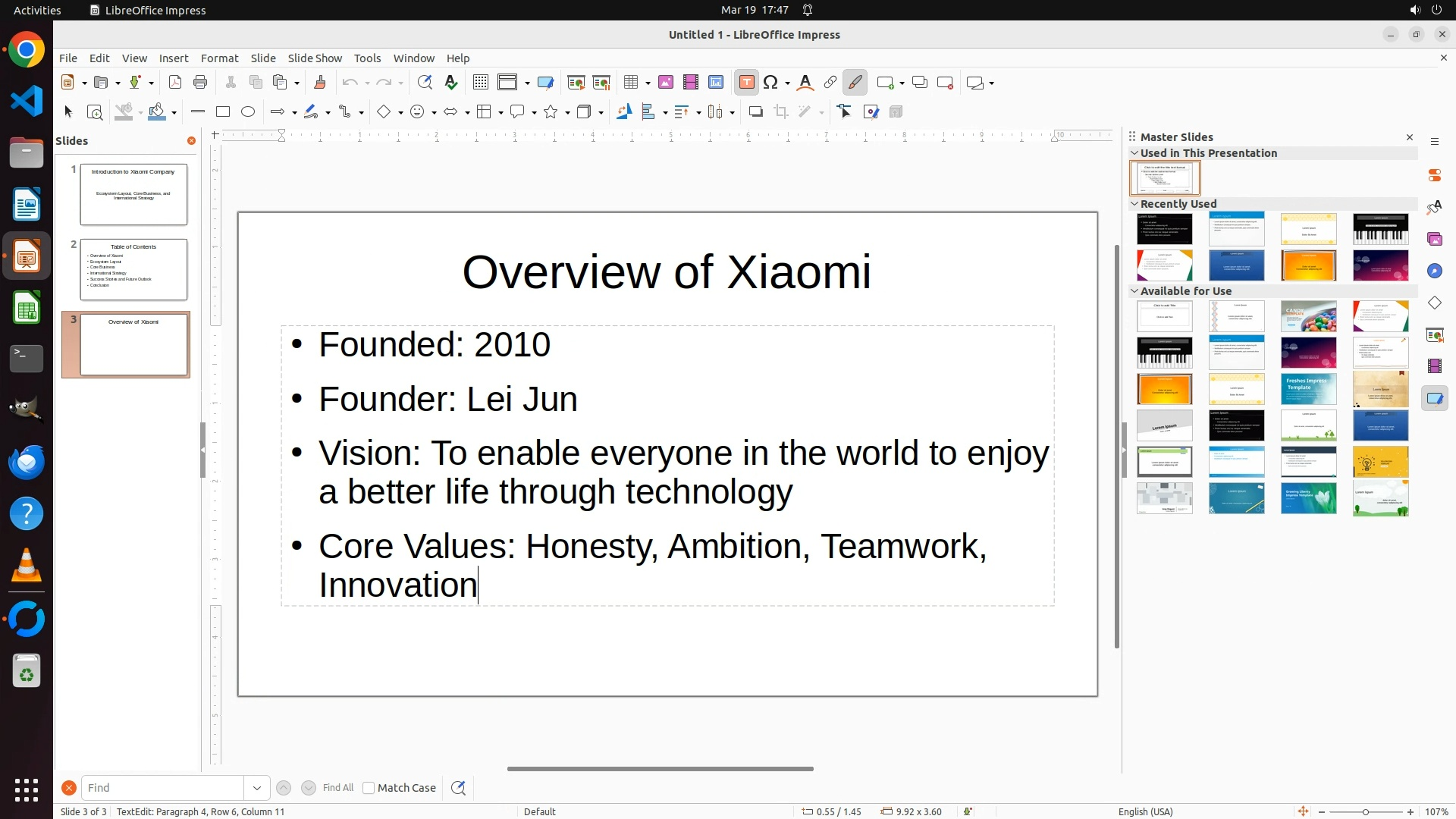Open Thunderbird from the Ubuntu dock
Image resolution: width=1456 pixels, height=819 pixels.
27,463
